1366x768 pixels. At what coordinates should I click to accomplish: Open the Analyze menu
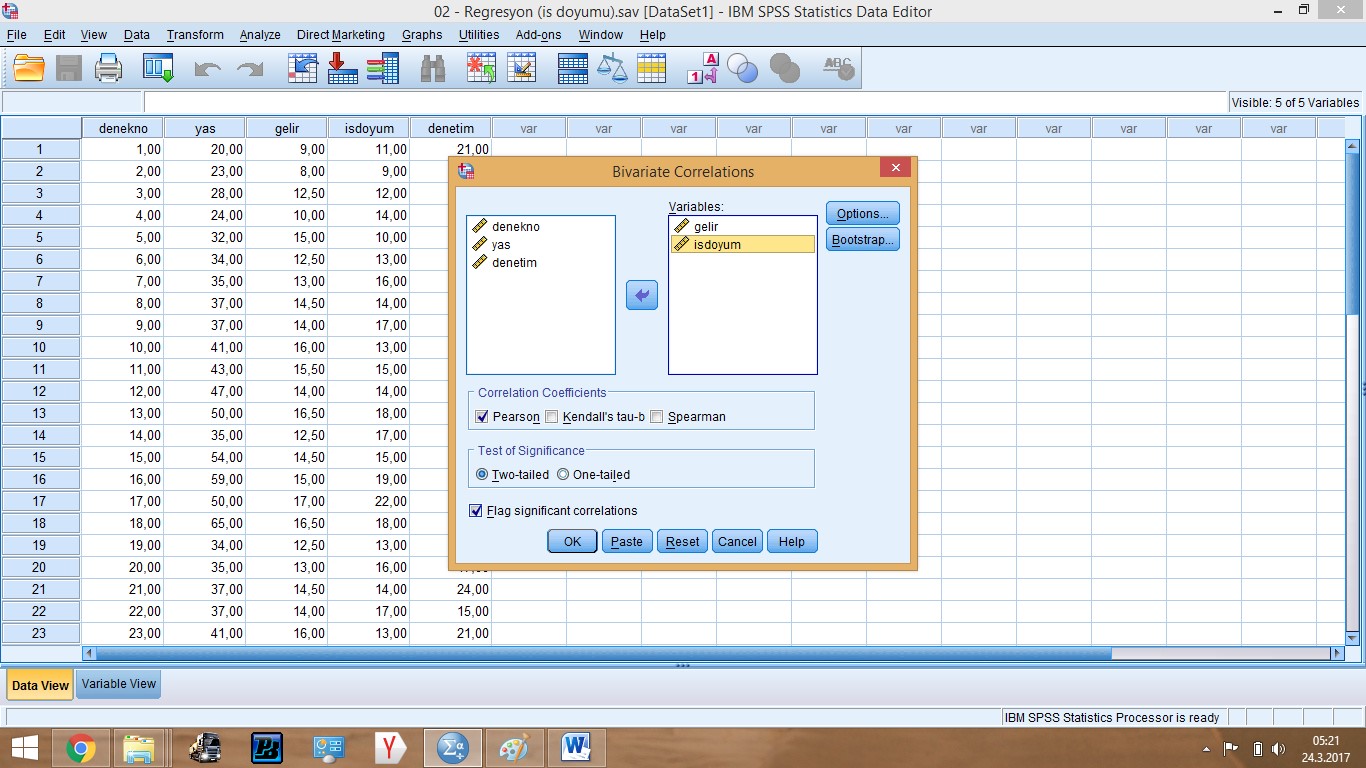(x=260, y=35)
